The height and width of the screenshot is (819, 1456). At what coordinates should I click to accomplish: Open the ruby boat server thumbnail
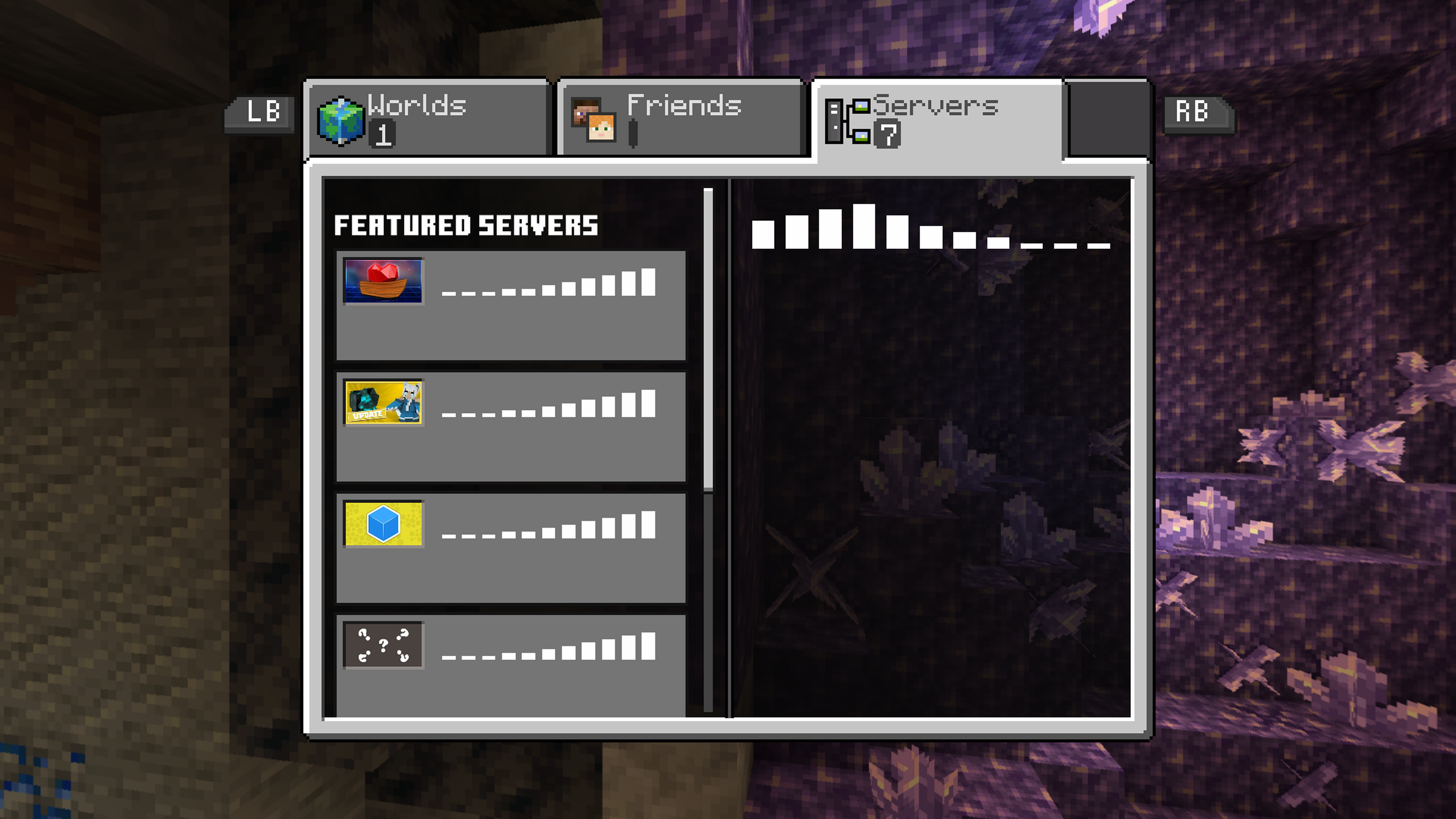pyautogui.click(x=383, y=281)
